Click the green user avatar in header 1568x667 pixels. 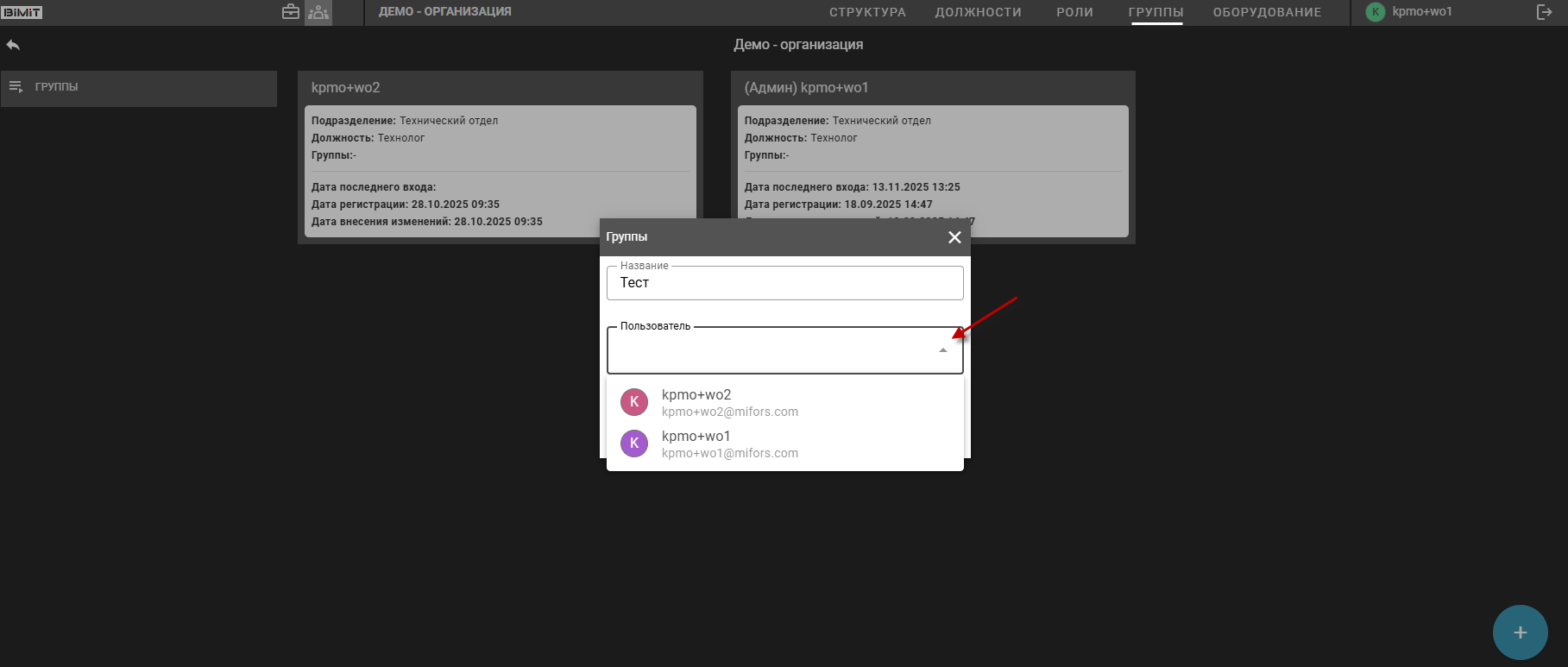[1375, 12]
